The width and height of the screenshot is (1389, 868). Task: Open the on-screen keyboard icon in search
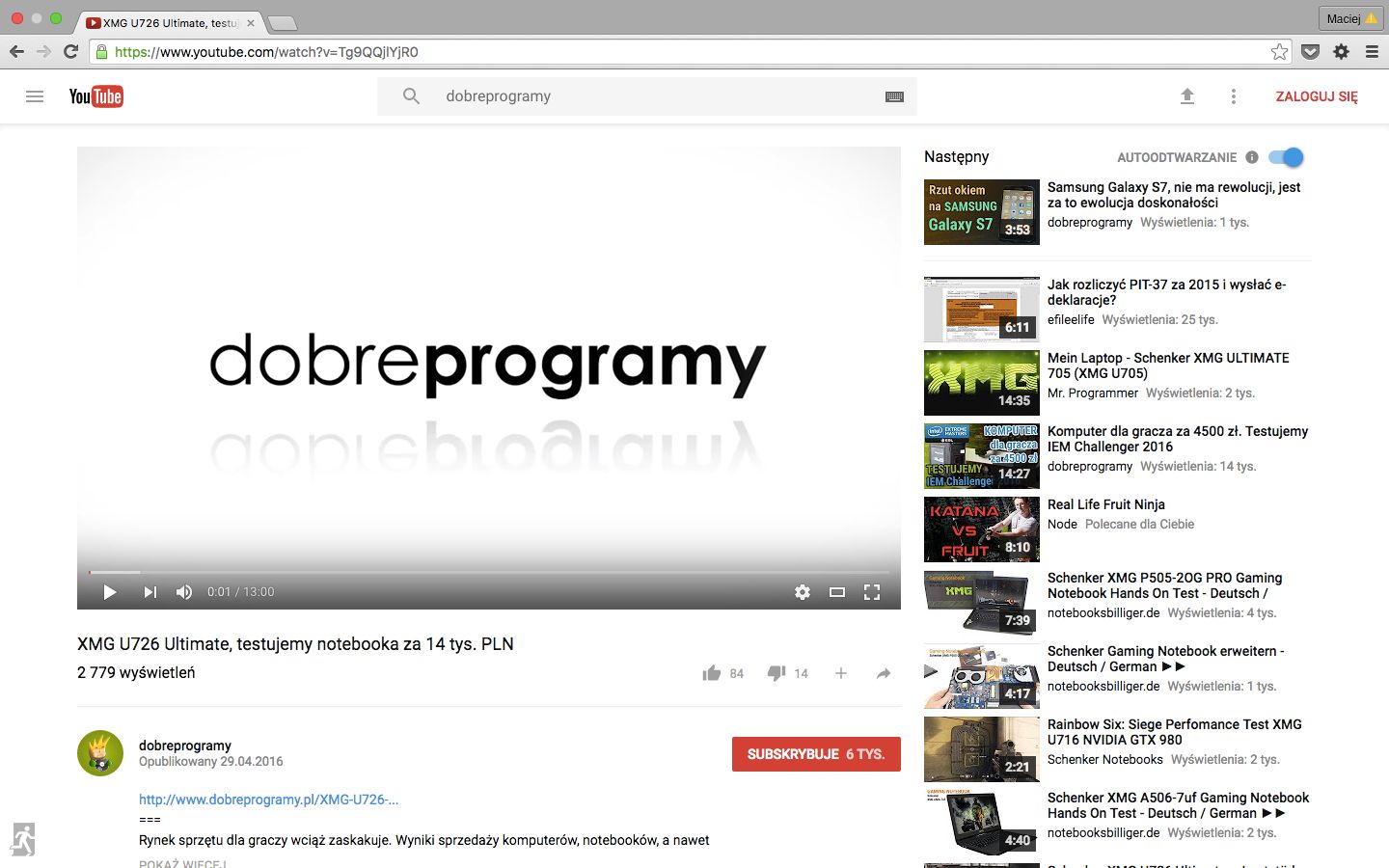tap(894, 96)
